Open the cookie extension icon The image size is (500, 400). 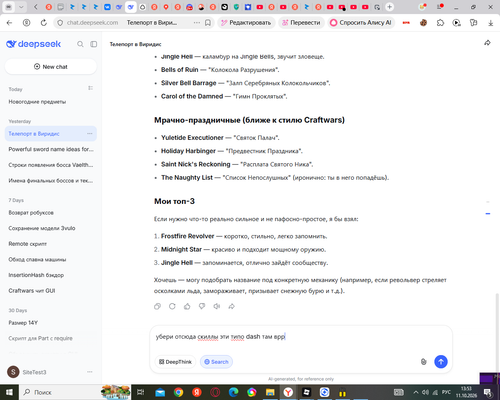pyautogui.click(x=423, y=23)
